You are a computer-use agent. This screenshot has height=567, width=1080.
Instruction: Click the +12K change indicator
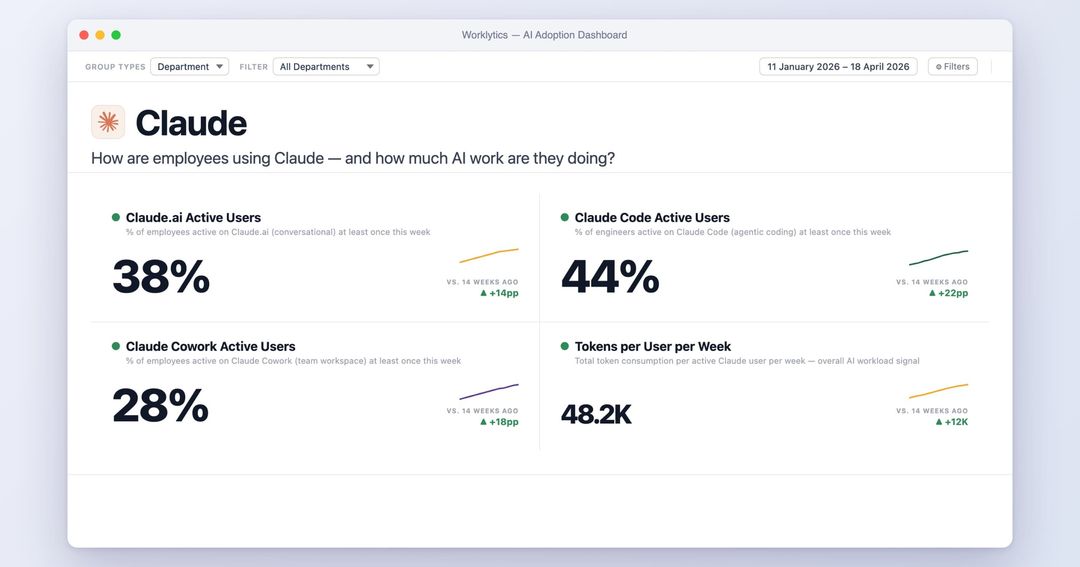click(x=952, y=422)
